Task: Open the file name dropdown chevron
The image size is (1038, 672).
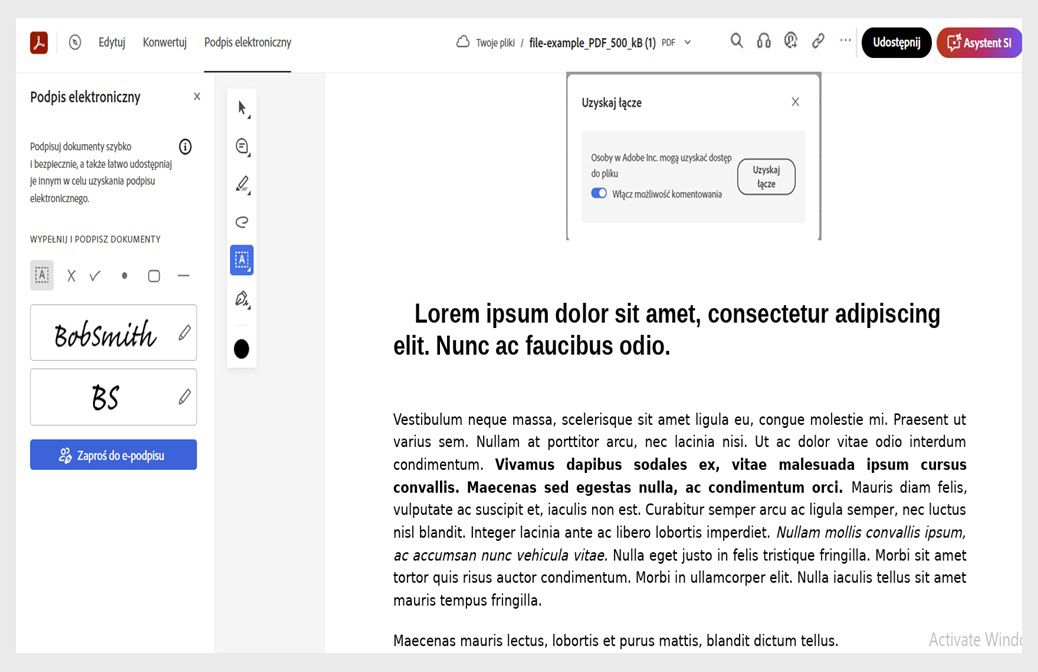Action: pos(686,44)
